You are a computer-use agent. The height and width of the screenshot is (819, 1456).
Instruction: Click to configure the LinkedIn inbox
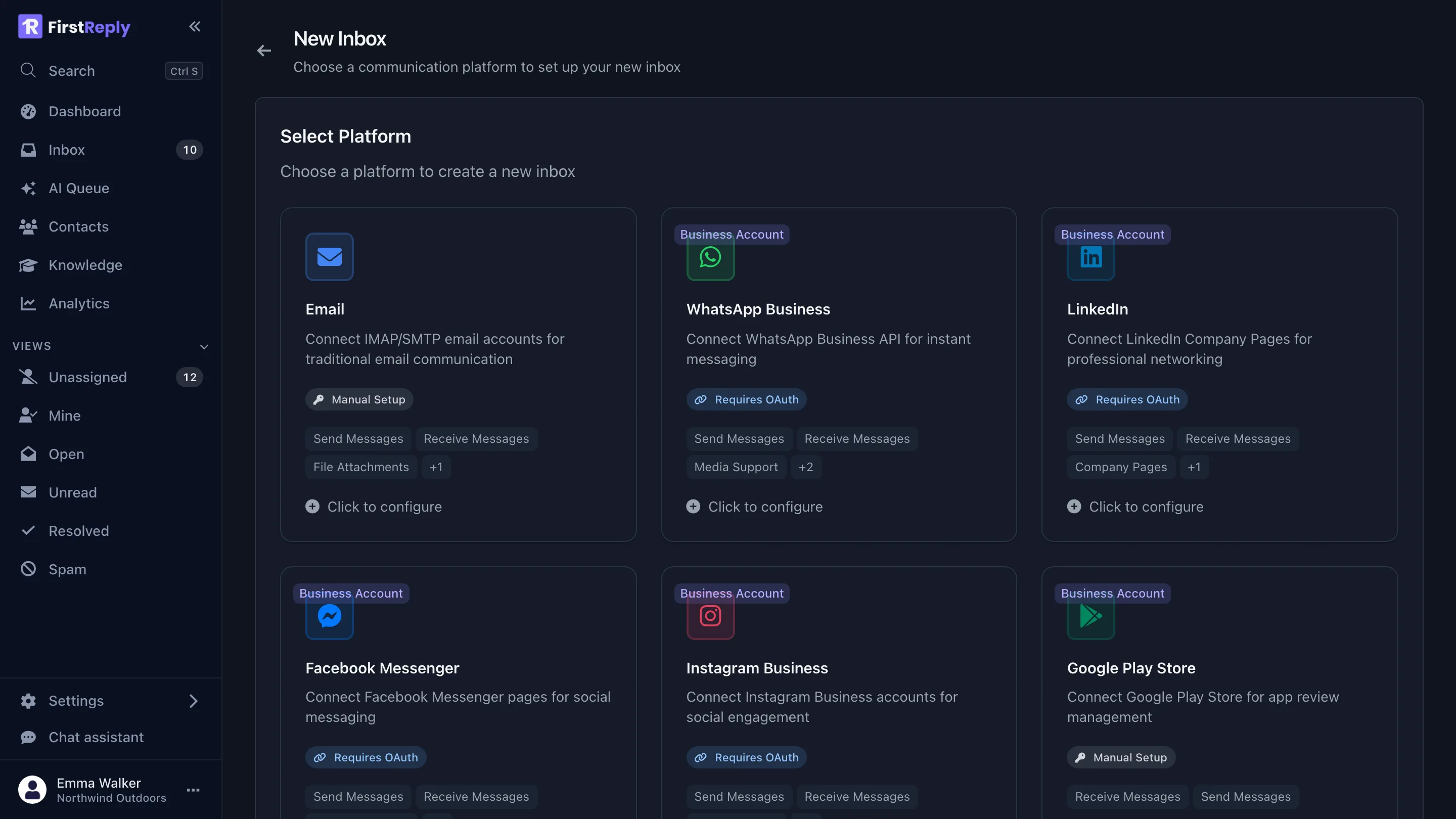pyautogui.click(x=1135, y=507)
